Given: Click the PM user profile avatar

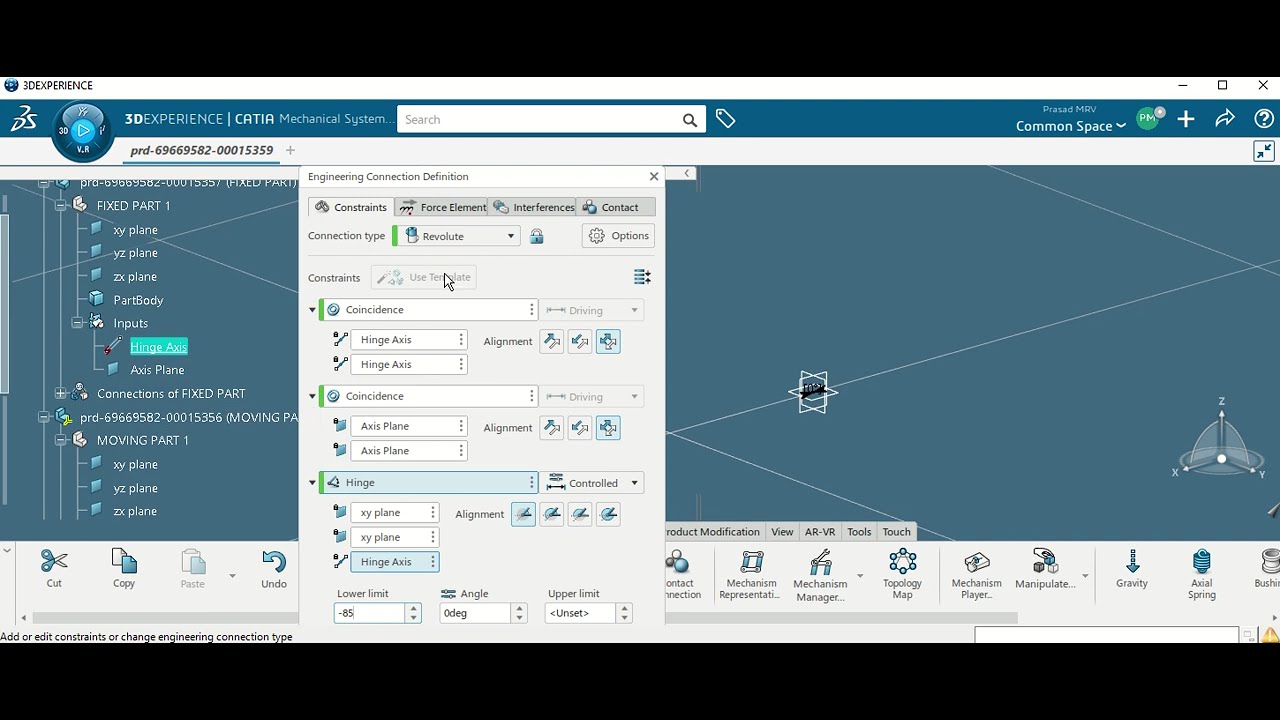Looking at the screenshot, I should 1148,118.
